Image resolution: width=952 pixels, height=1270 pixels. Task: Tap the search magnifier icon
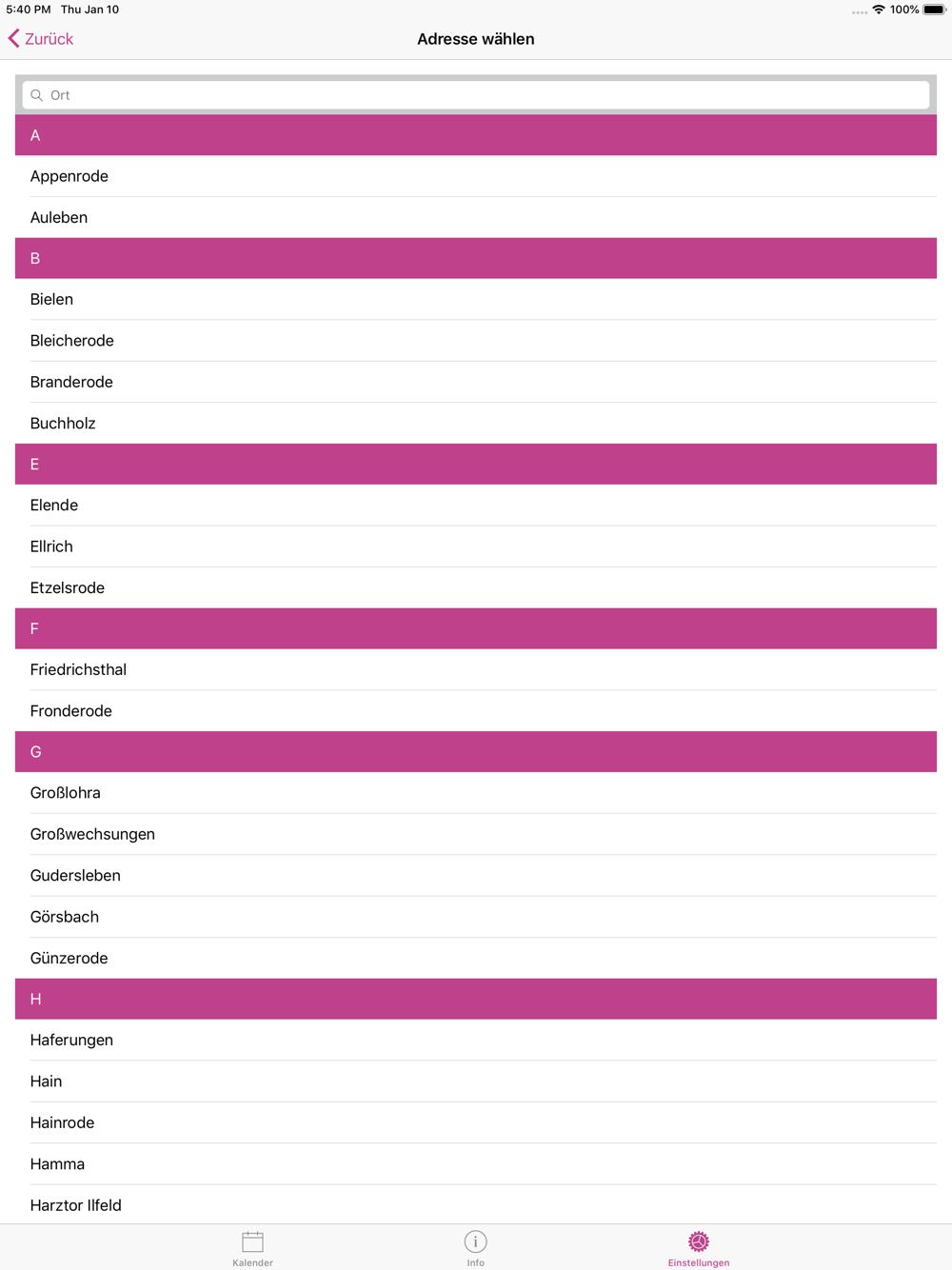[37, 95]
